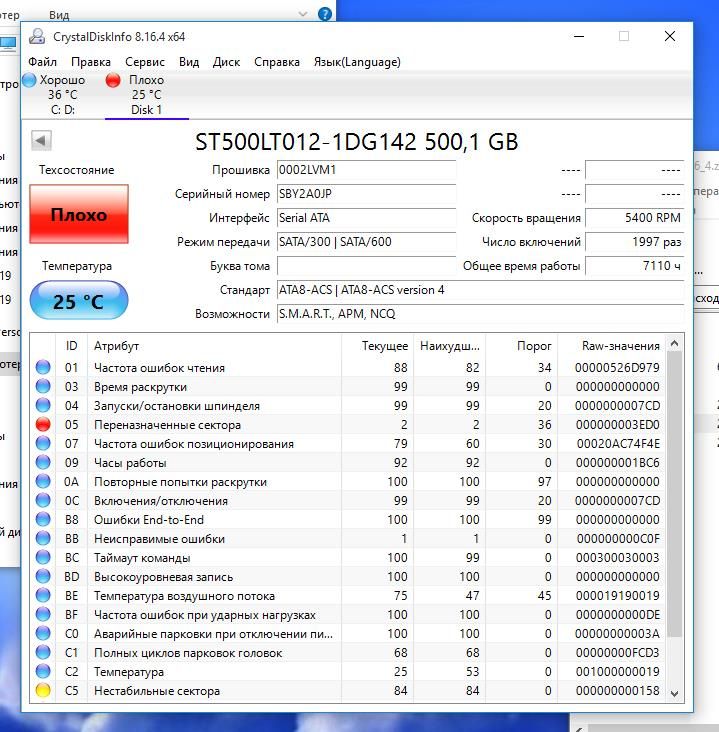Viewport: 719px width, 732px height.
Task: Click the blue status dot for Температура воздушного потока
Action: point(43,596)
